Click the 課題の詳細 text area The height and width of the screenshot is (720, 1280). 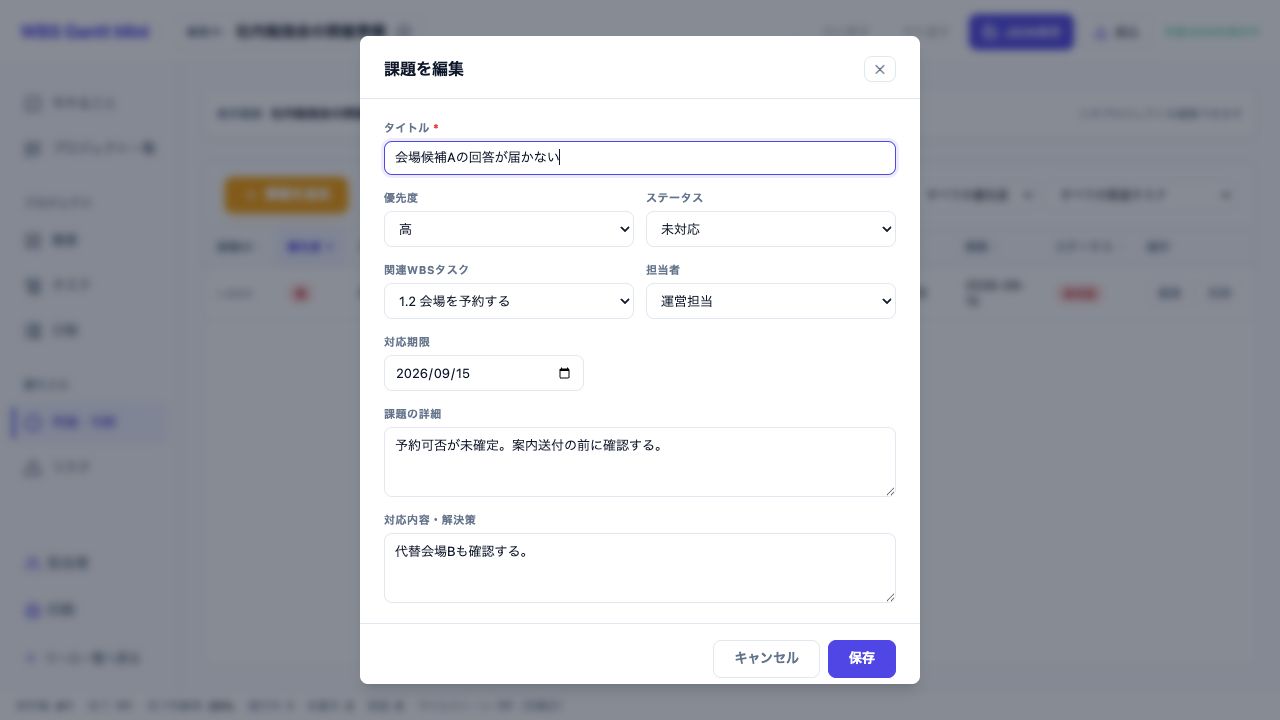point(640,462)
